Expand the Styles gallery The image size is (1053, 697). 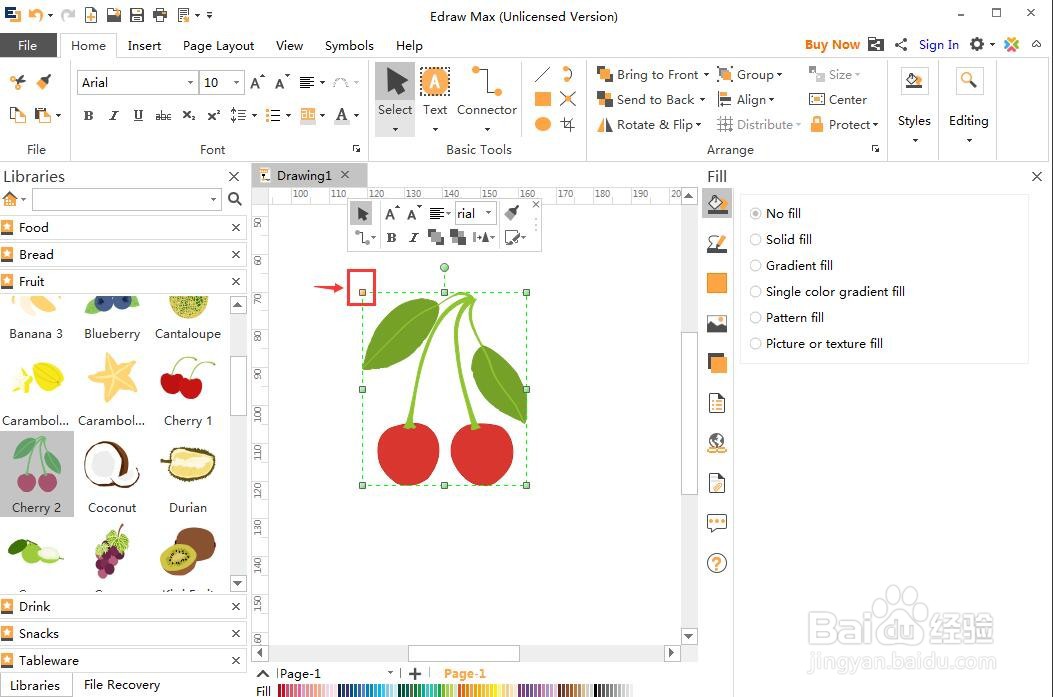[914, 140]
